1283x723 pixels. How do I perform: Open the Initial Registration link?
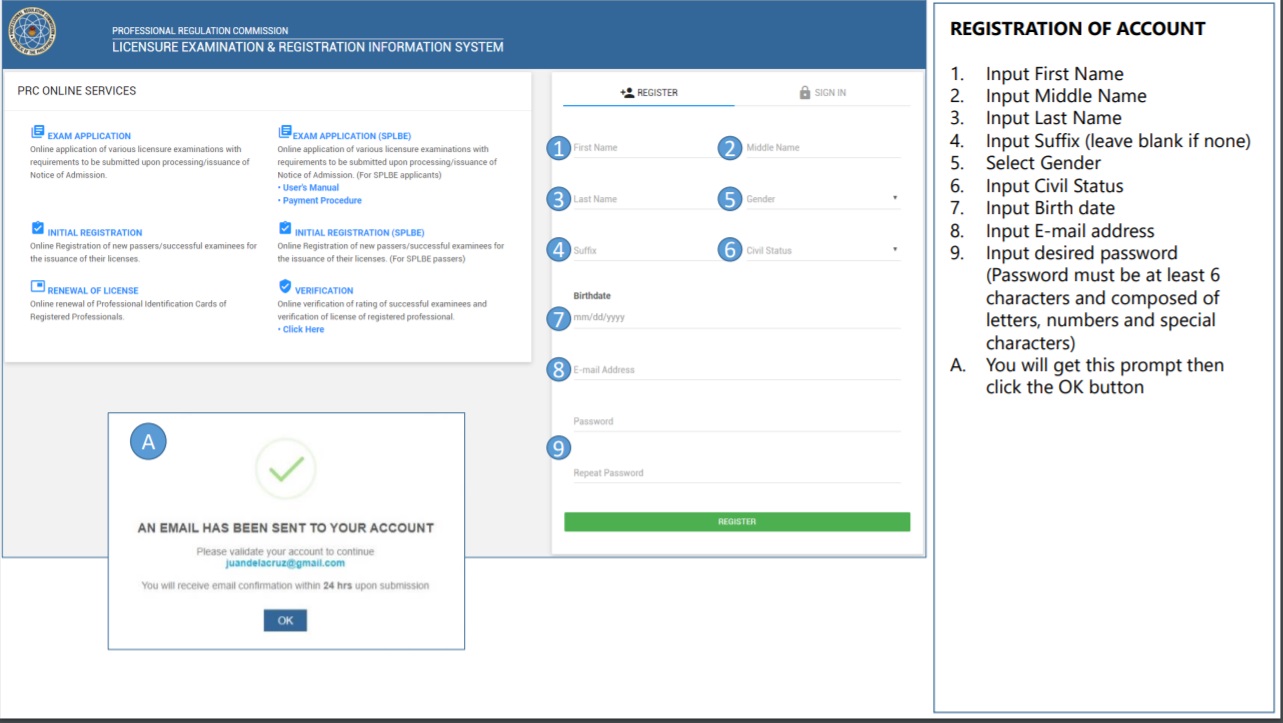click(95, 233)
